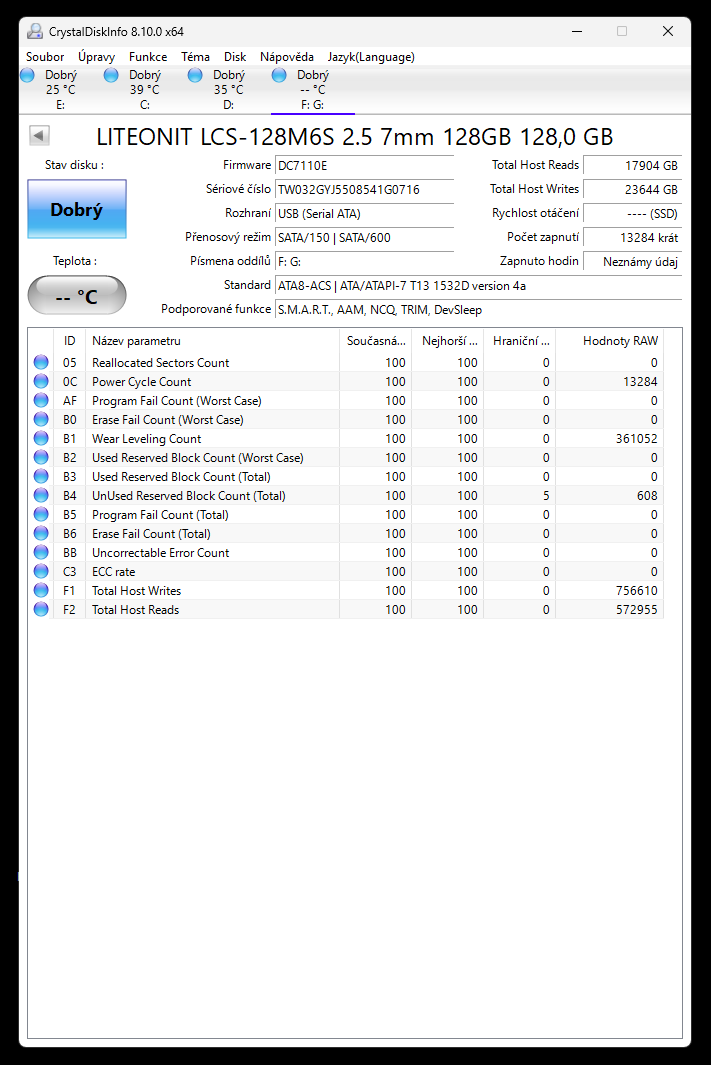Select the Wear Leveling Count row text
711x1065 pixels.
pyautogui.click(x=147, y=439)
